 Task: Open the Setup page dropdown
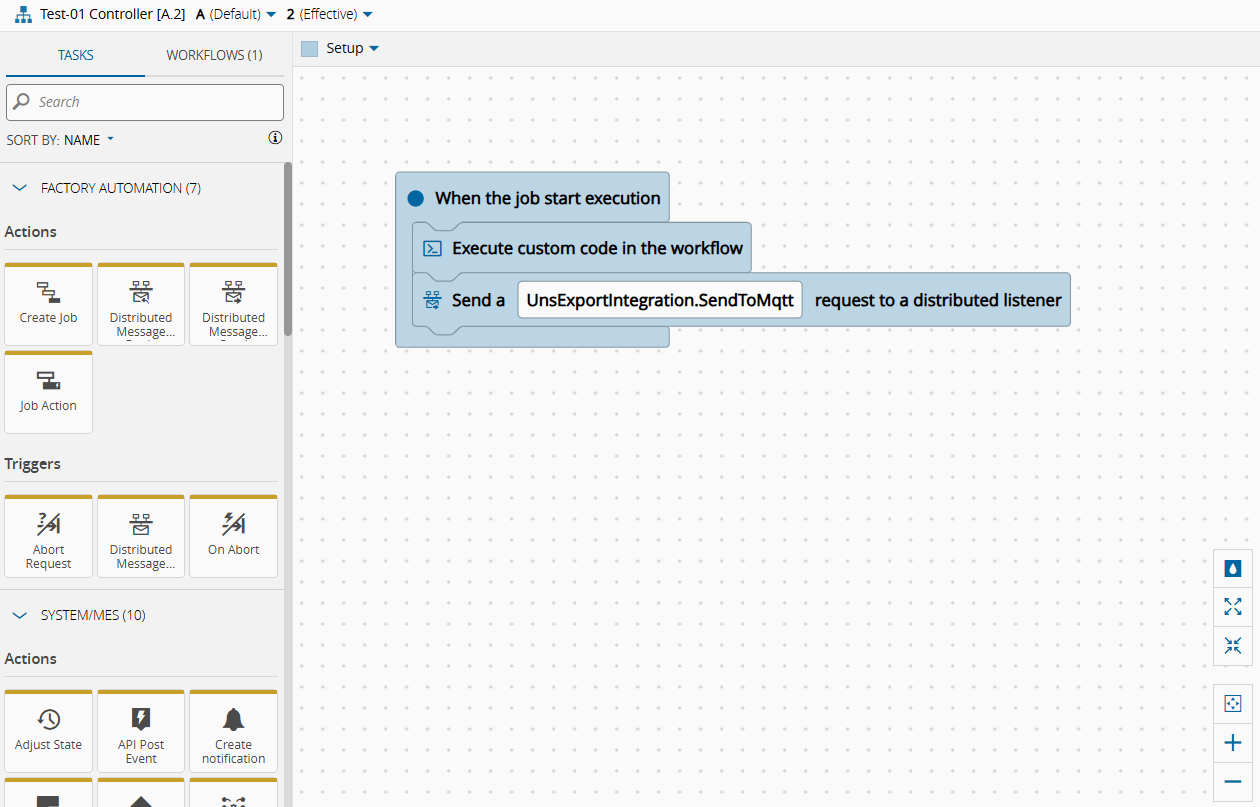click(352, 48)
